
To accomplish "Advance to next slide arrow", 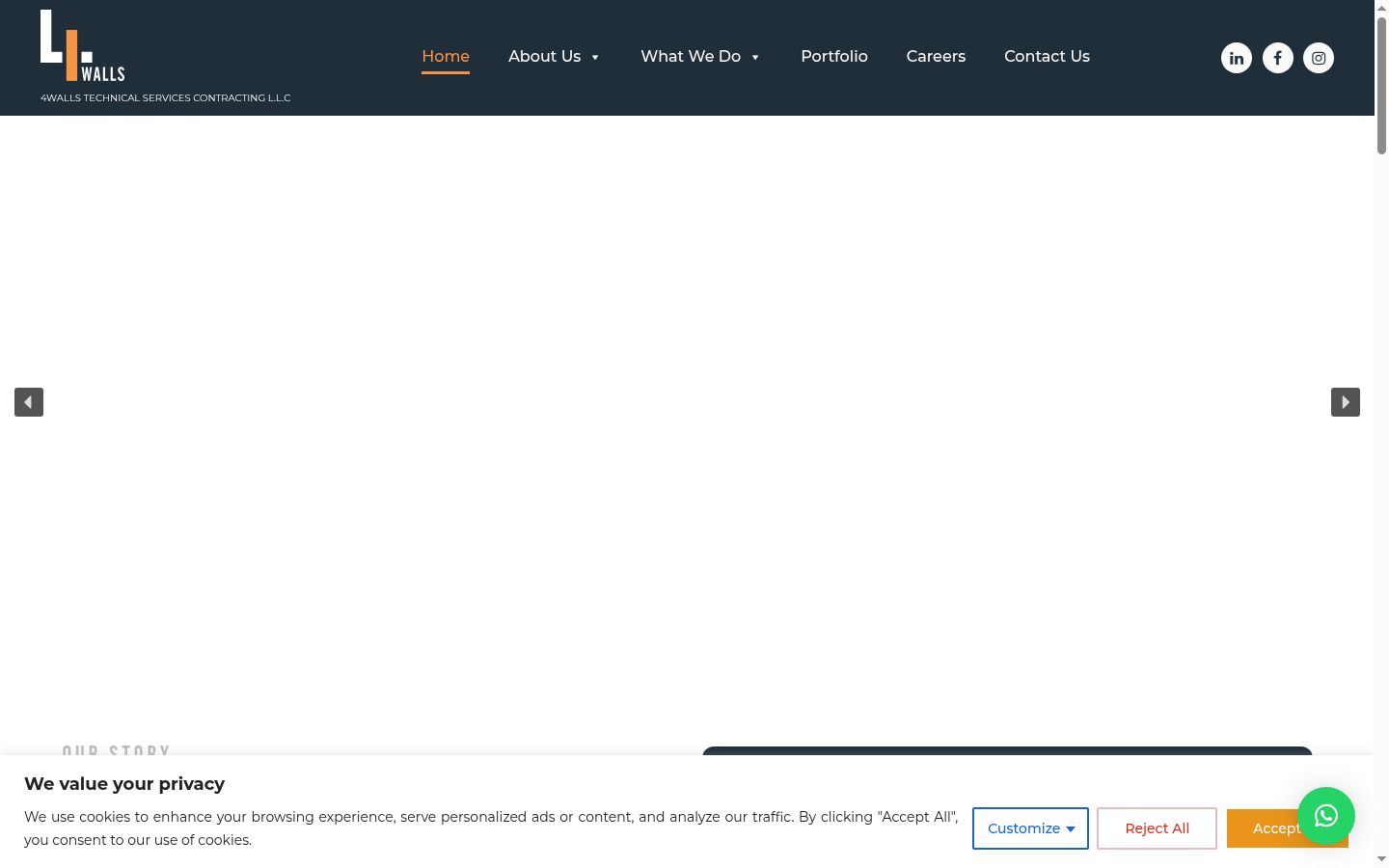I will (1346, 402).
